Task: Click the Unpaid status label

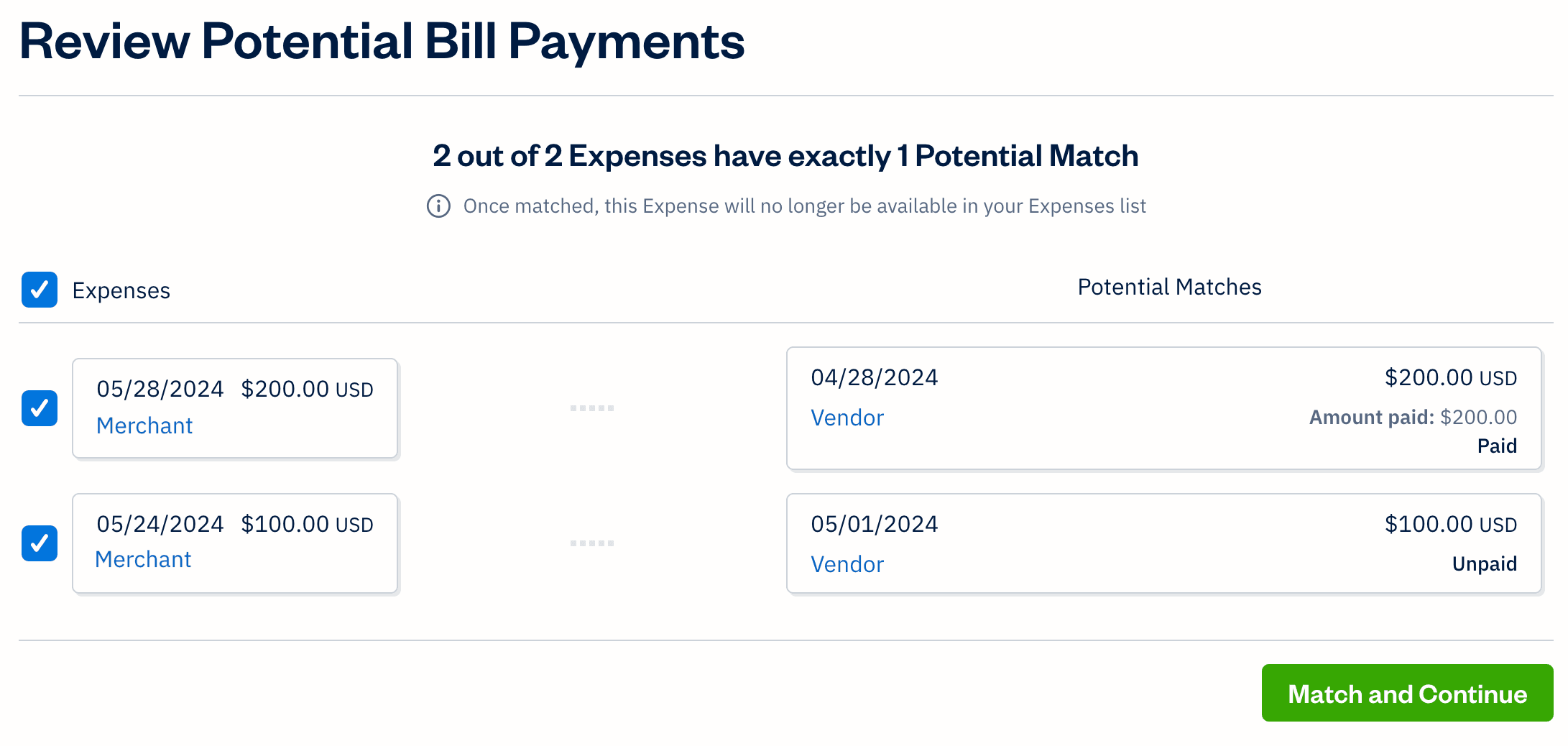Action: tap(1484, 563)
